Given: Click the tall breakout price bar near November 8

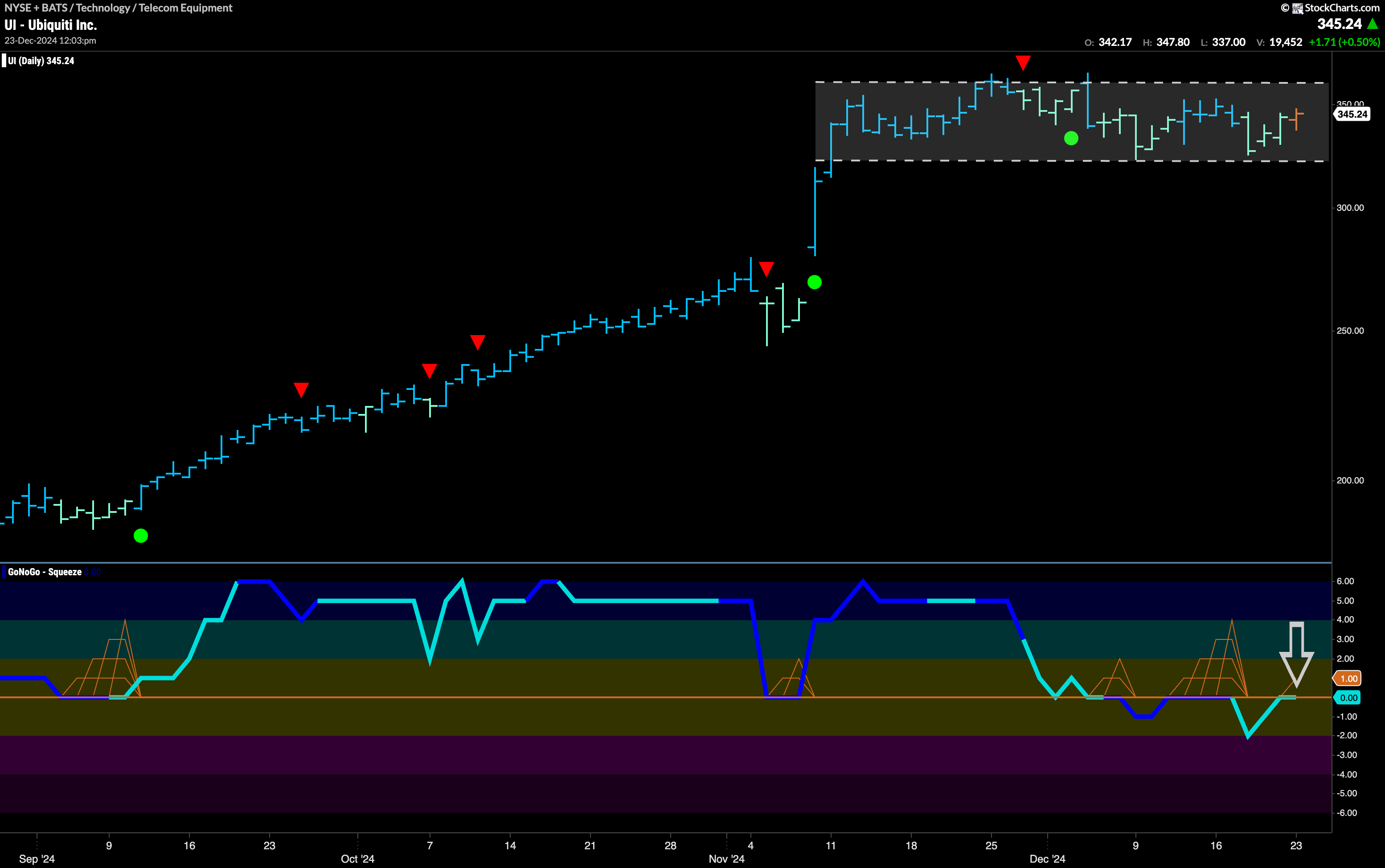Looking at the screenshot, I should tap(815, 211).
